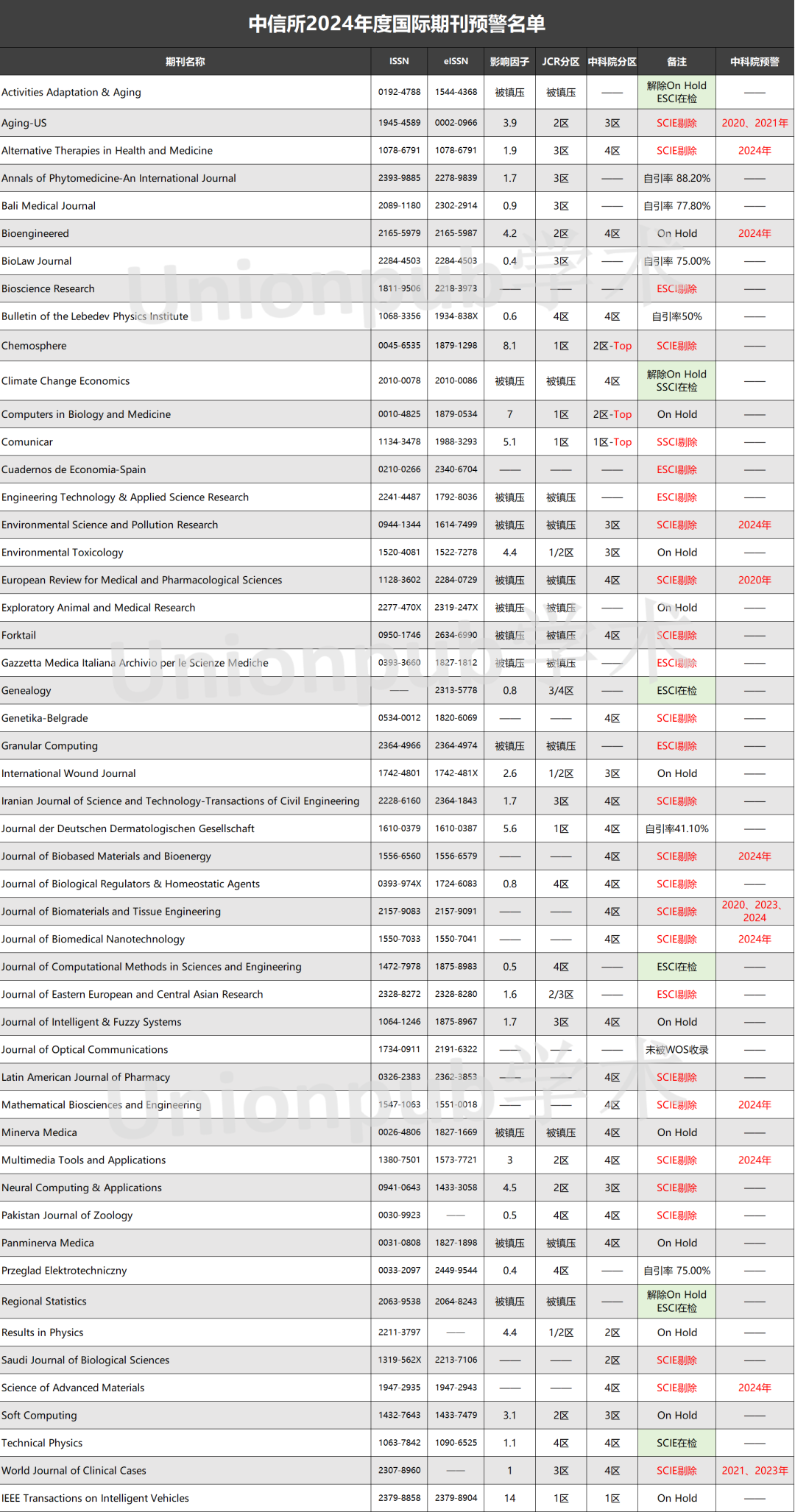Select Journal of Intelligent & Fuzzy Systems

91,1022
